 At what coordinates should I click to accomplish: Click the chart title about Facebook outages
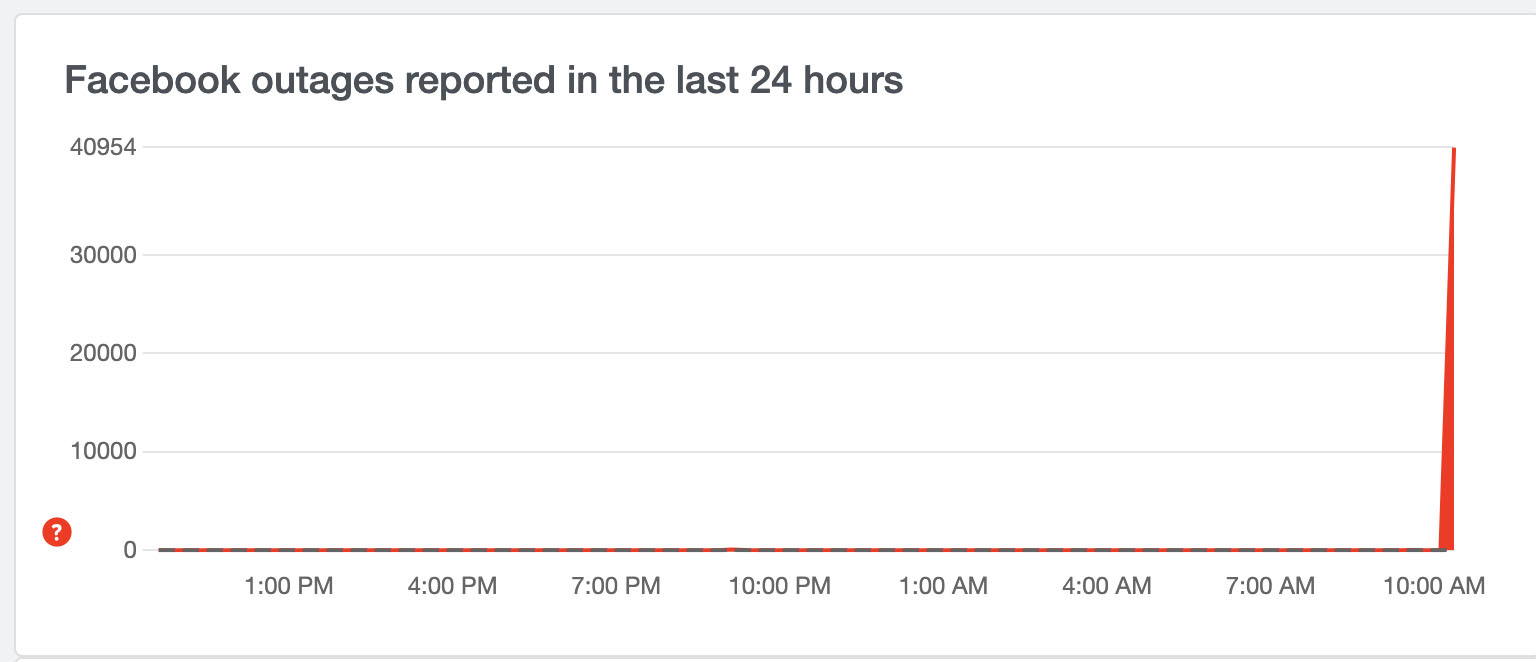[484, 80]
